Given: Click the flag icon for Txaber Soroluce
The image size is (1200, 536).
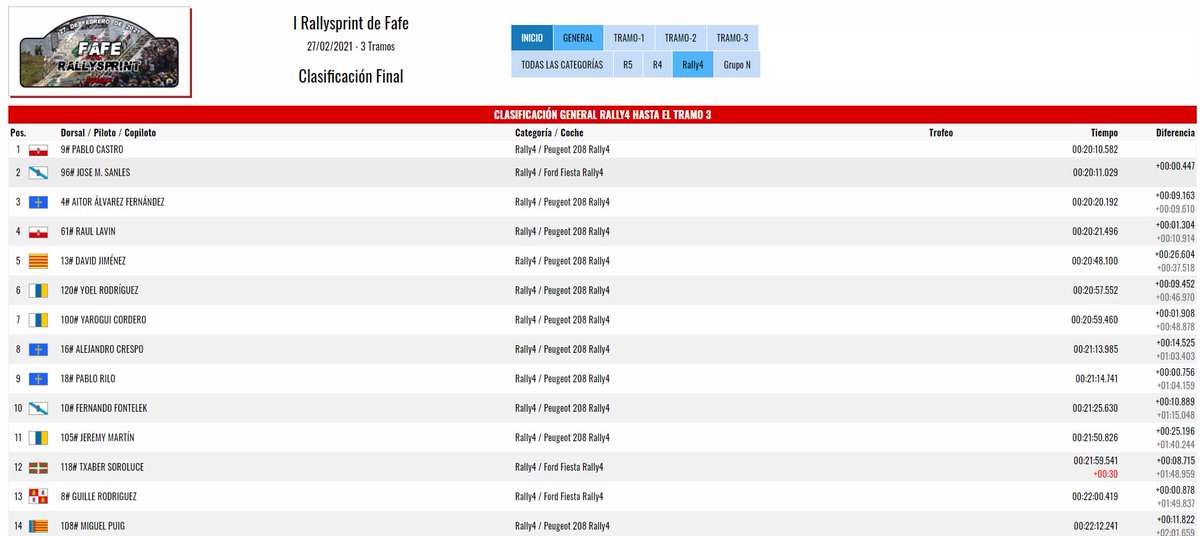Looking at the screenshot, I should [37, 468].
